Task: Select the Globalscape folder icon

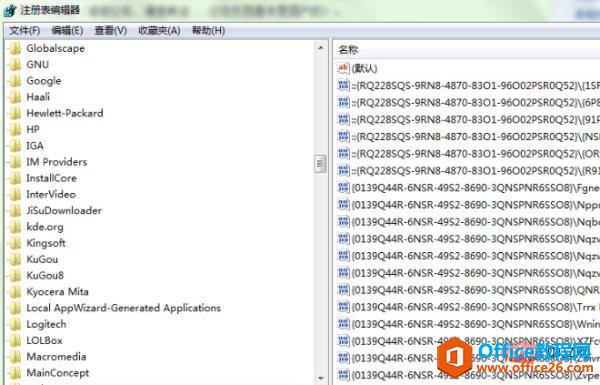Action: coord(15,49)
